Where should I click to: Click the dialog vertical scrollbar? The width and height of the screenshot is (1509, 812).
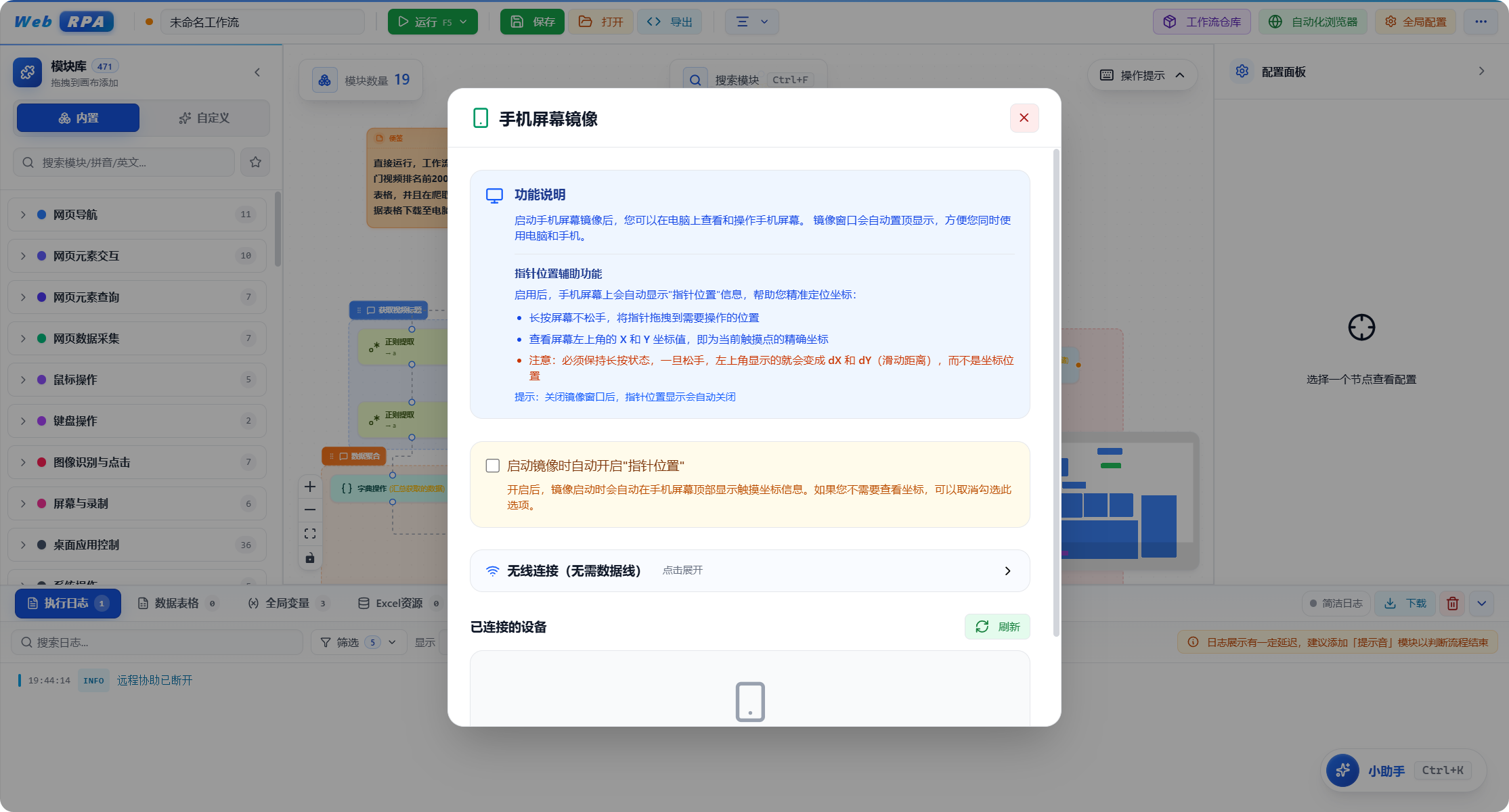point(1056,392)
